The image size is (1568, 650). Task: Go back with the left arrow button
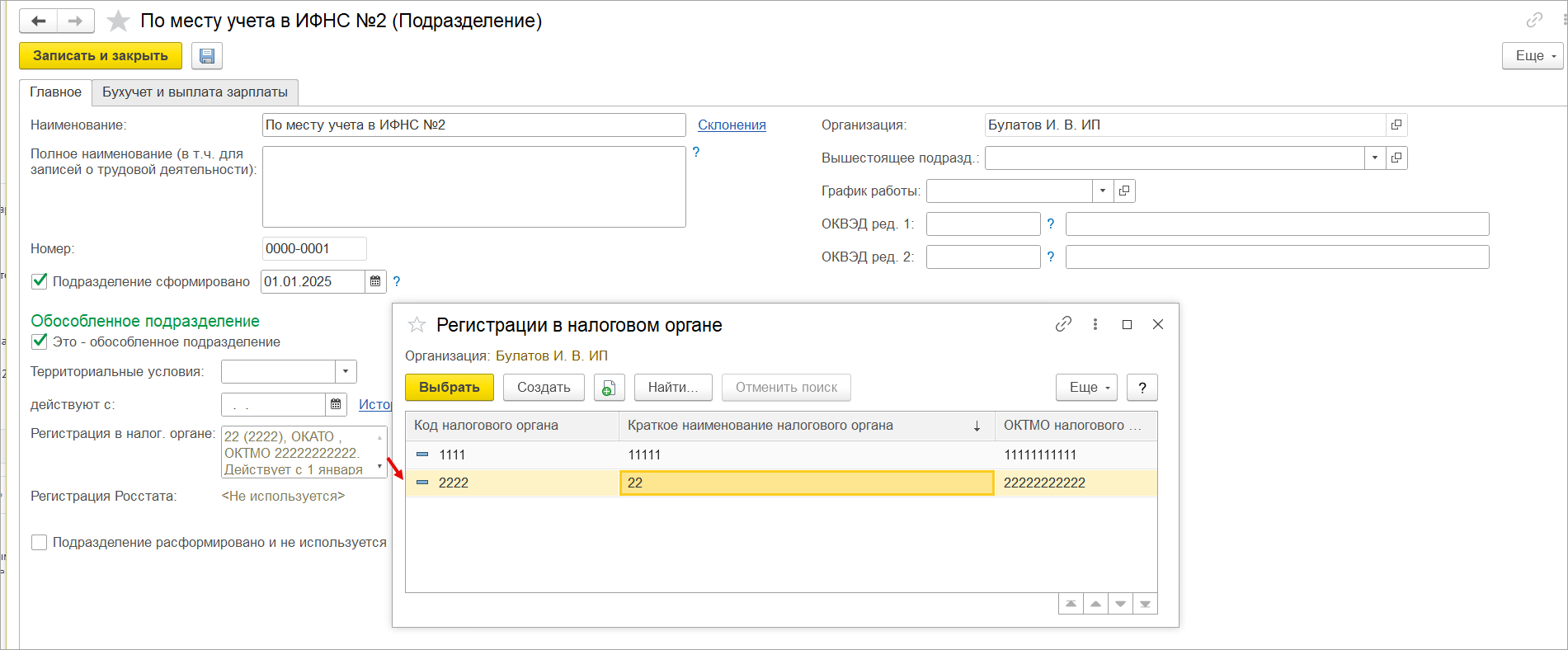[39, 21]
